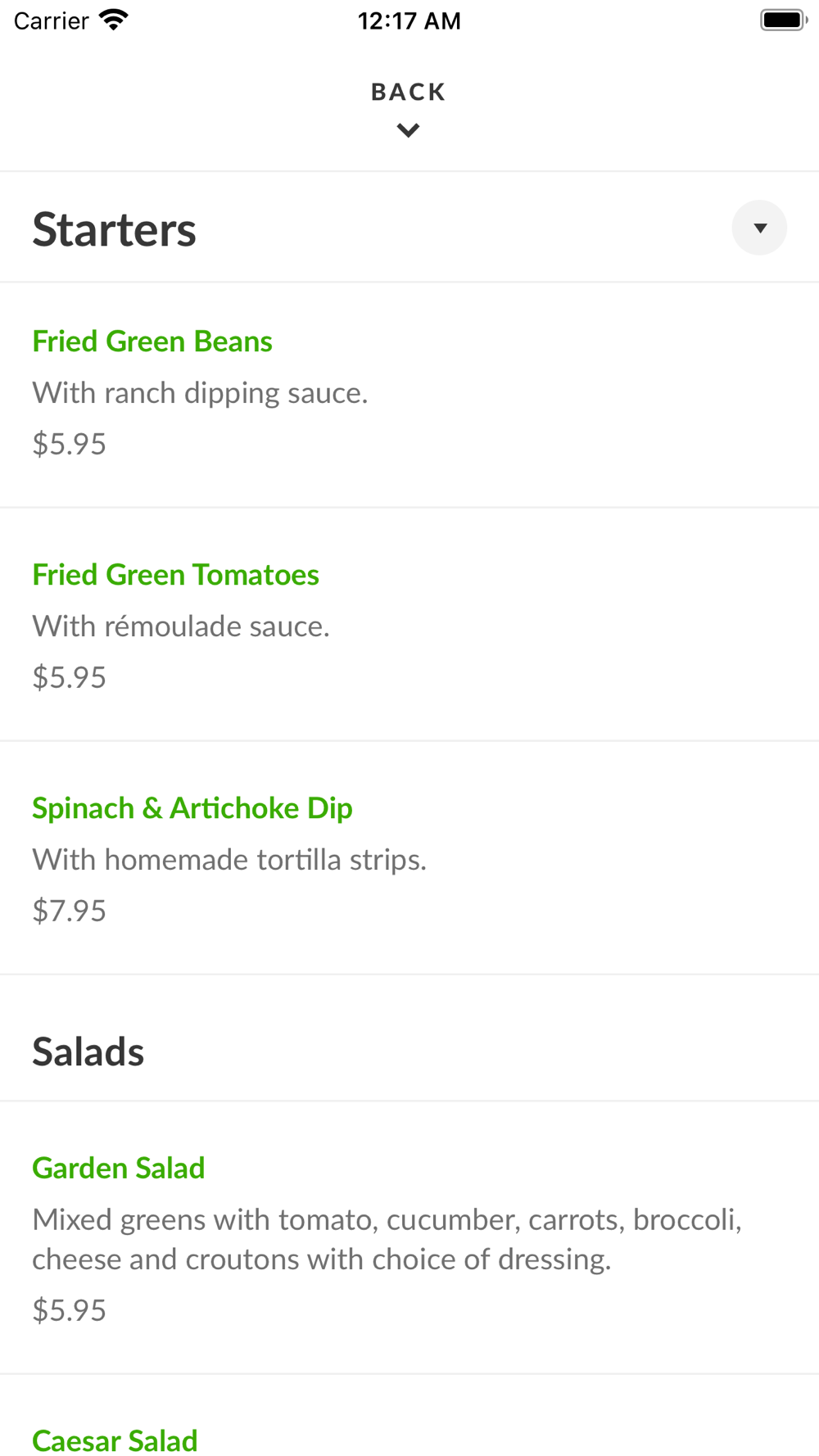The height and width of the screenshot is (1456, 819).
Task: Tap the $7.95 price of the dip
Action: pyautogui.click(x=70, y=911)
